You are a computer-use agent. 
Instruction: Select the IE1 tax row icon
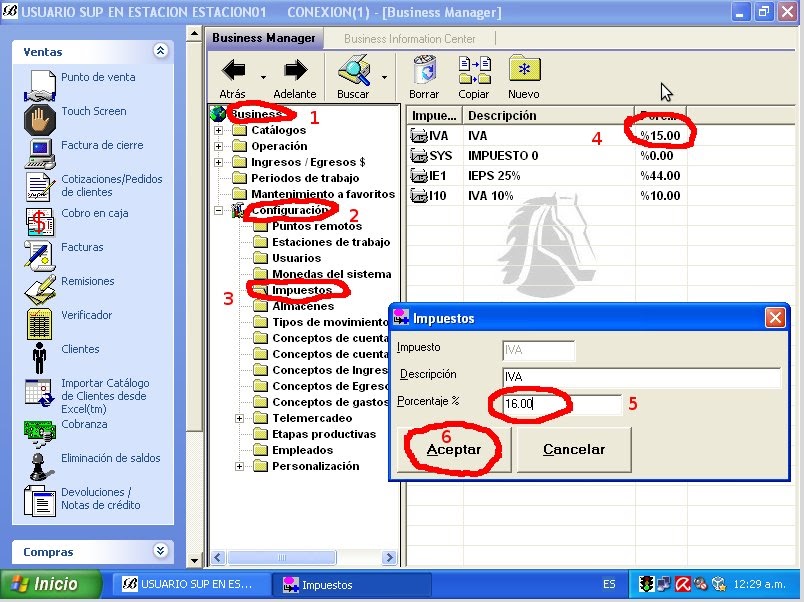click(419, 176)
